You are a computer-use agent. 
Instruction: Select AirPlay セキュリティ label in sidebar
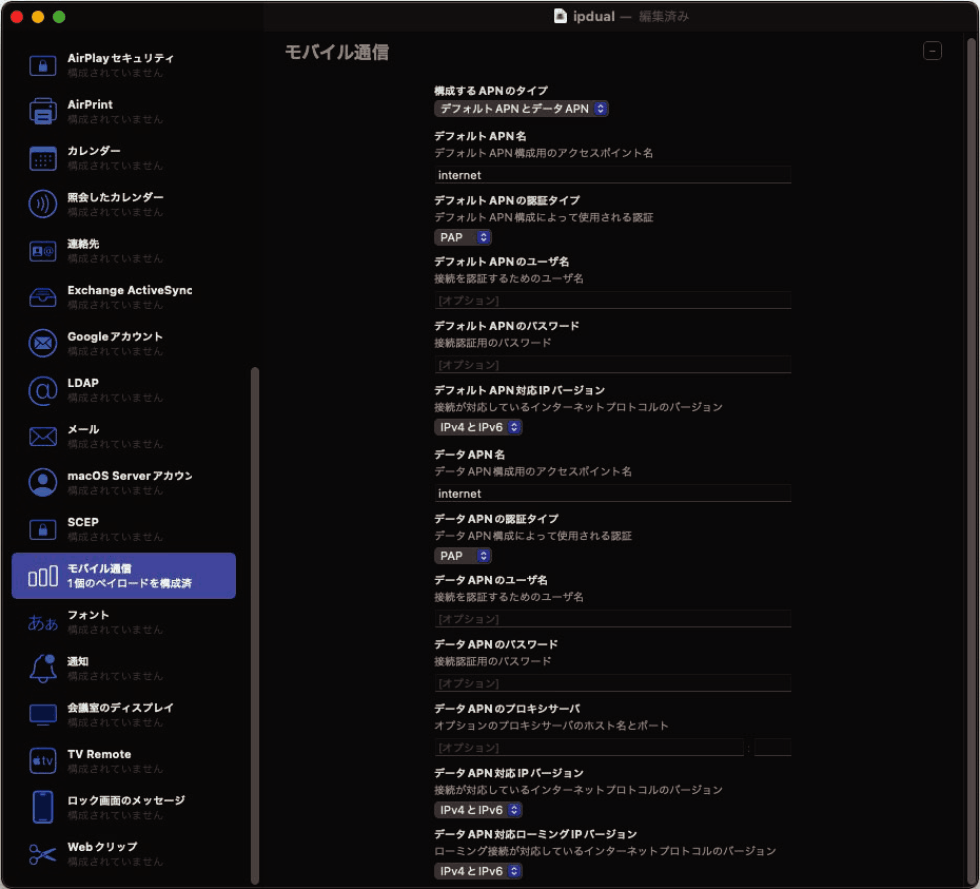121,58
